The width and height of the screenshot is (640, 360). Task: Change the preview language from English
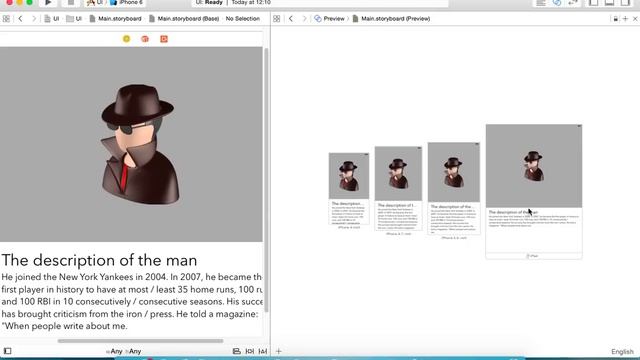622,351
